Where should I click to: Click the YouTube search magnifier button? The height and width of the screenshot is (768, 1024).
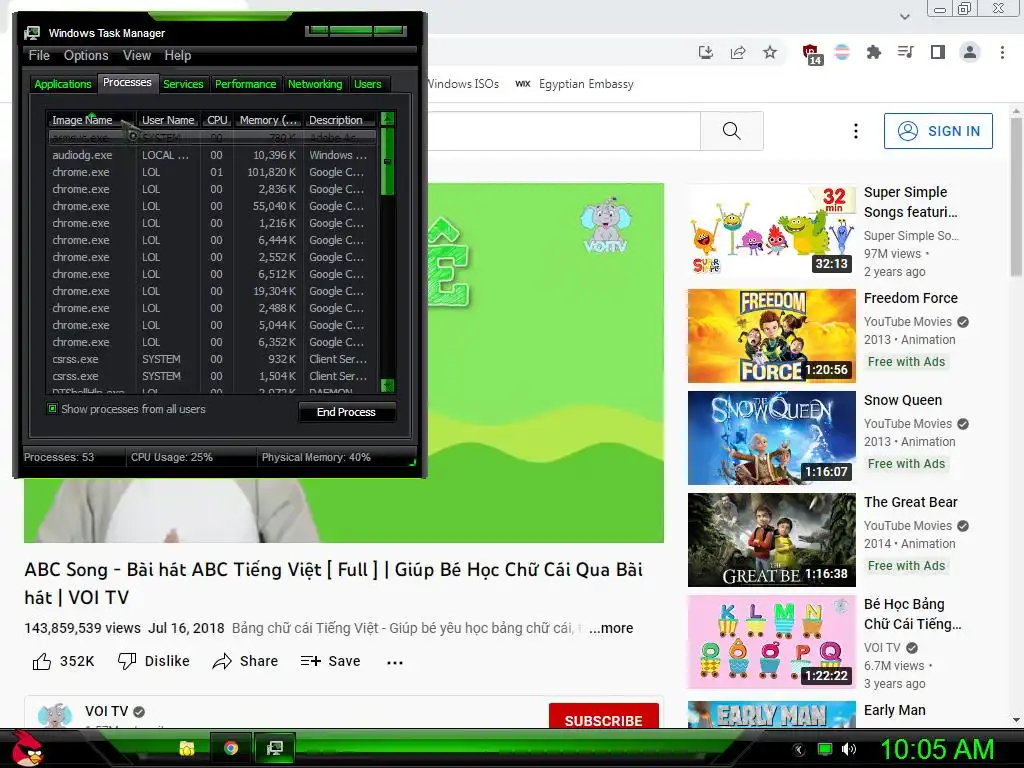(731, 131)
